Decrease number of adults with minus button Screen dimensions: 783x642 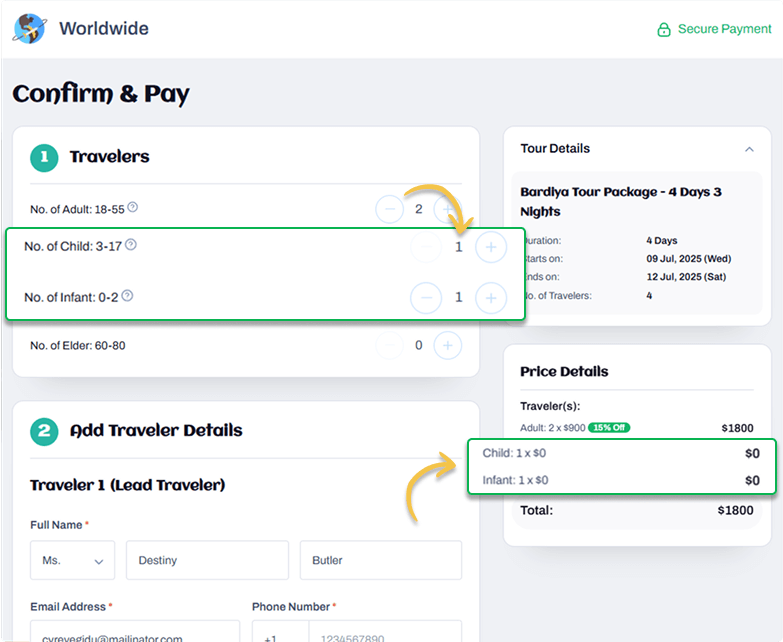point(390,209)
